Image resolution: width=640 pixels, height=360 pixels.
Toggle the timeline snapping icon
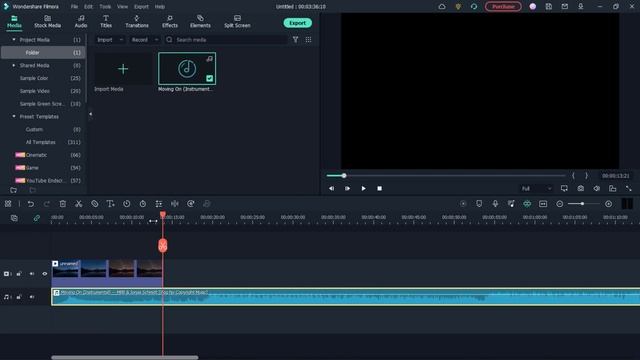[x=527, y=204]
